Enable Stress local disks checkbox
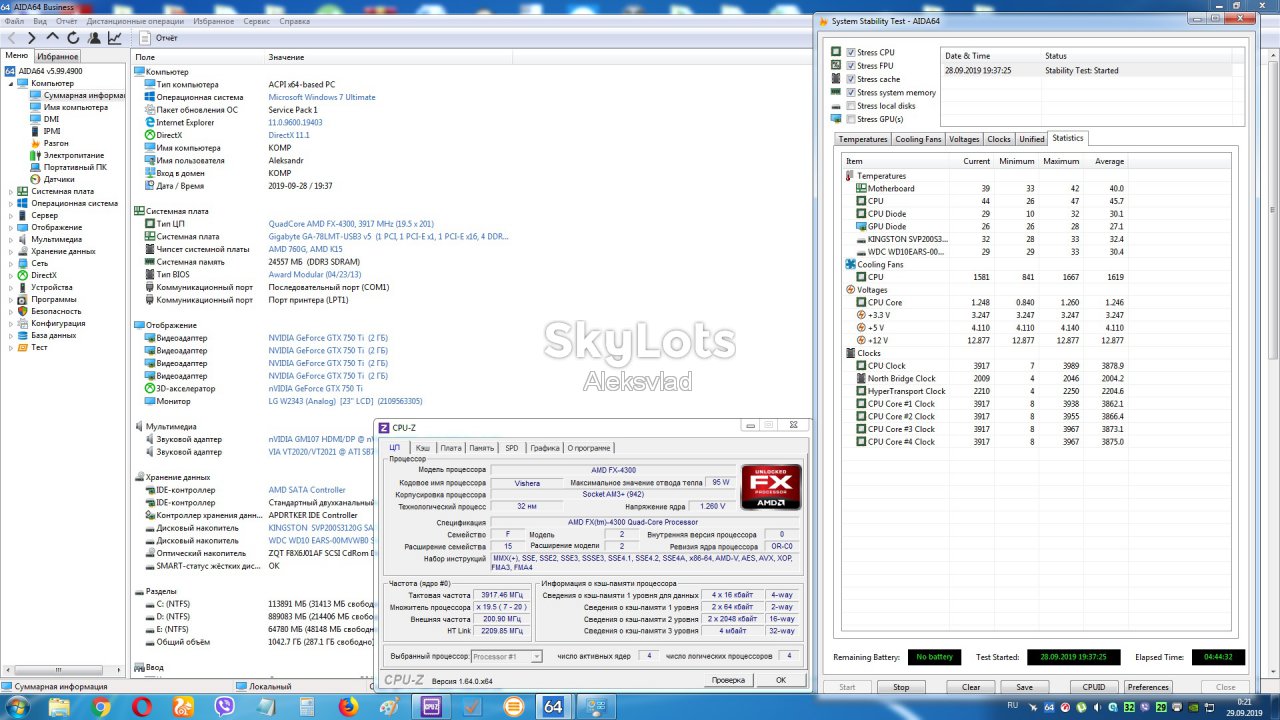The height and width of the screenshot is (720, 1280). click(851, 106)
